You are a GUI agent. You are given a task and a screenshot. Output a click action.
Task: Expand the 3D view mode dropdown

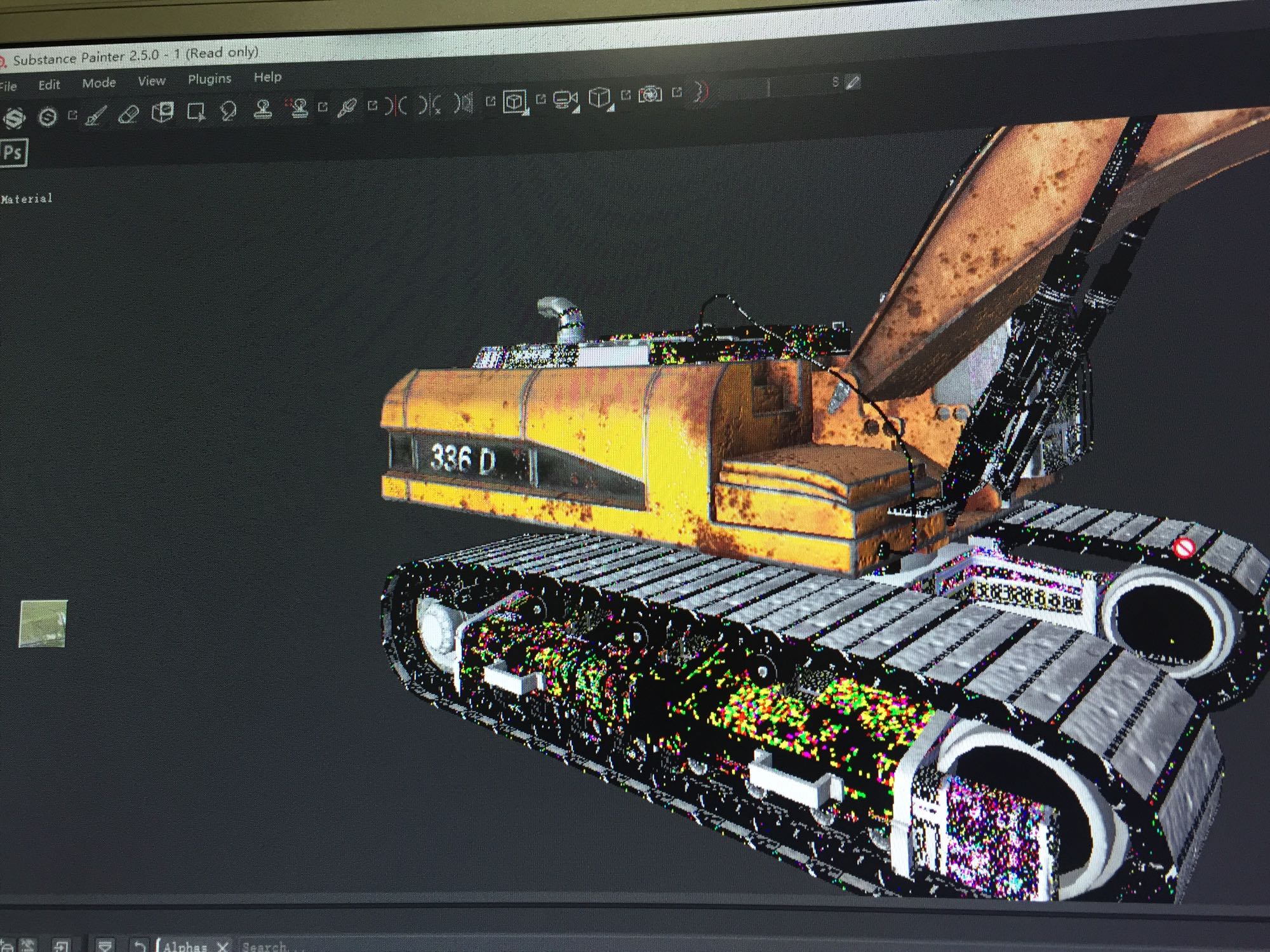click(x=516, y=101)
